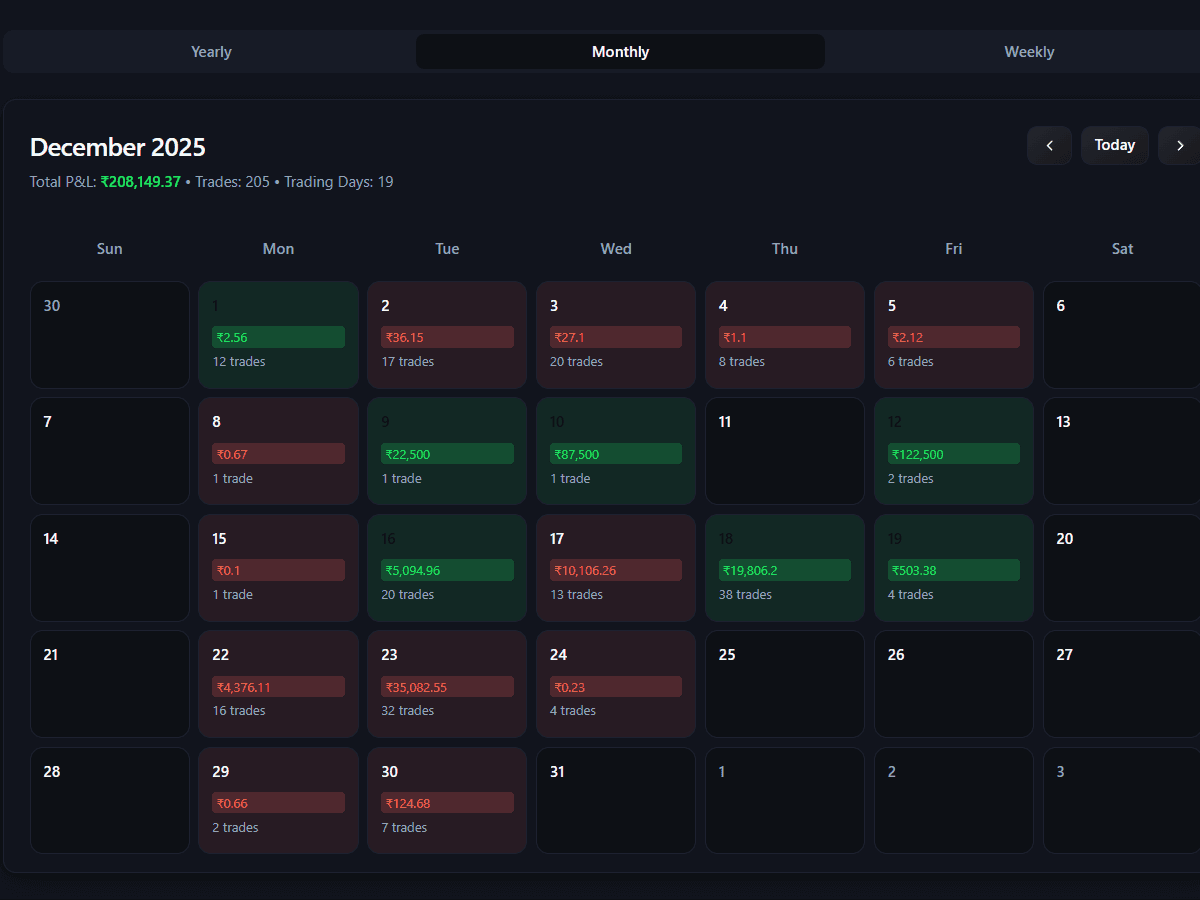Click the 17 trades label on December 2
The image size is (1200, 900).
click(408, 361)
